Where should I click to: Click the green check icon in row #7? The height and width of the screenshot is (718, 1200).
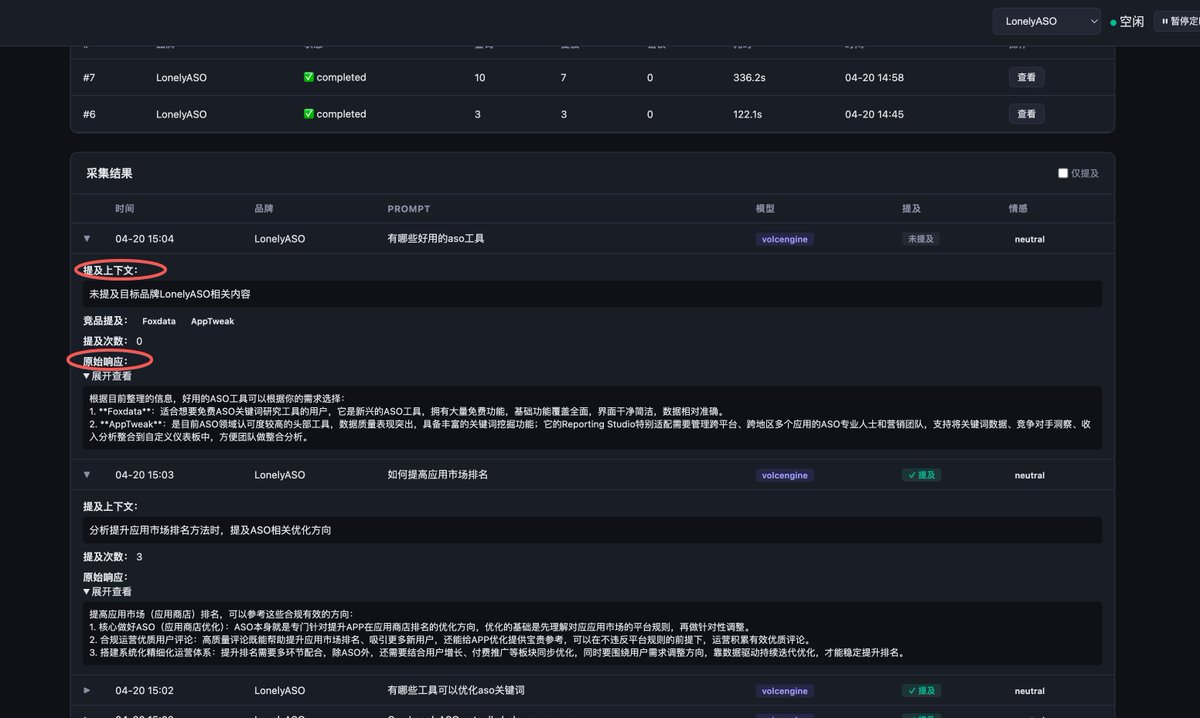tap(309, 77)
